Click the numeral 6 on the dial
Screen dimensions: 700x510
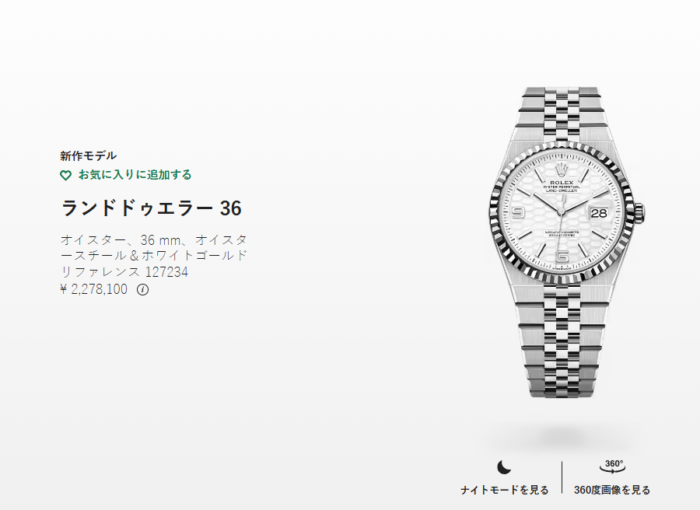562,258
